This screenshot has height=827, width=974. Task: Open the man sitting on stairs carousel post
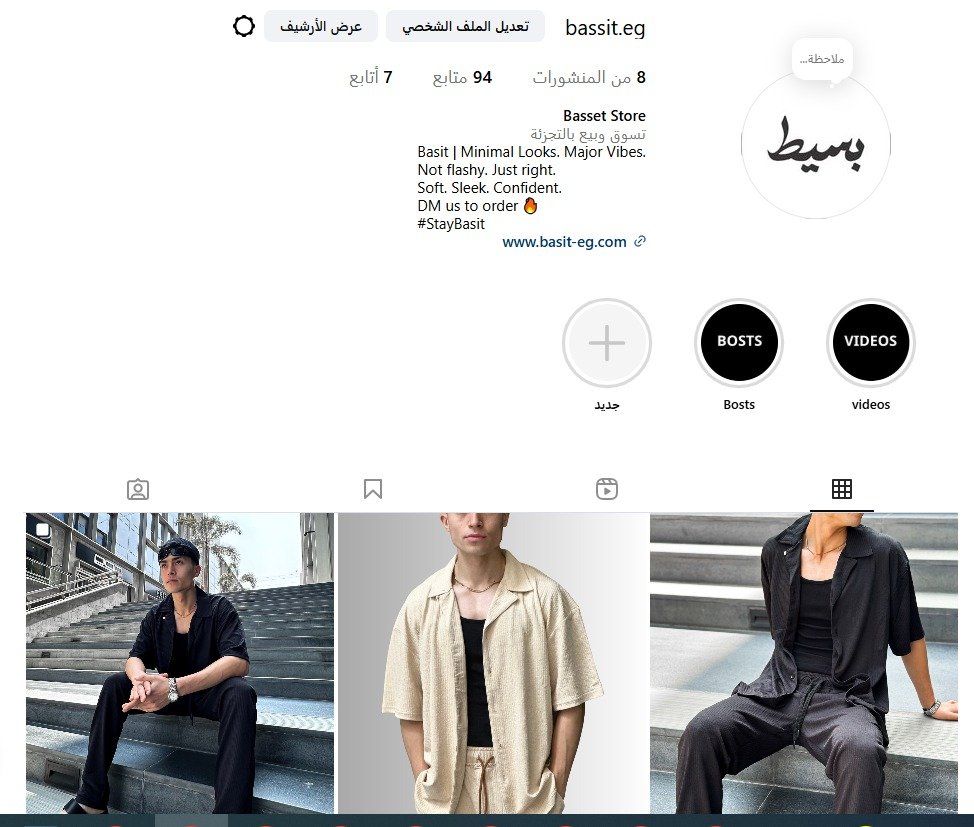point(180,663)
